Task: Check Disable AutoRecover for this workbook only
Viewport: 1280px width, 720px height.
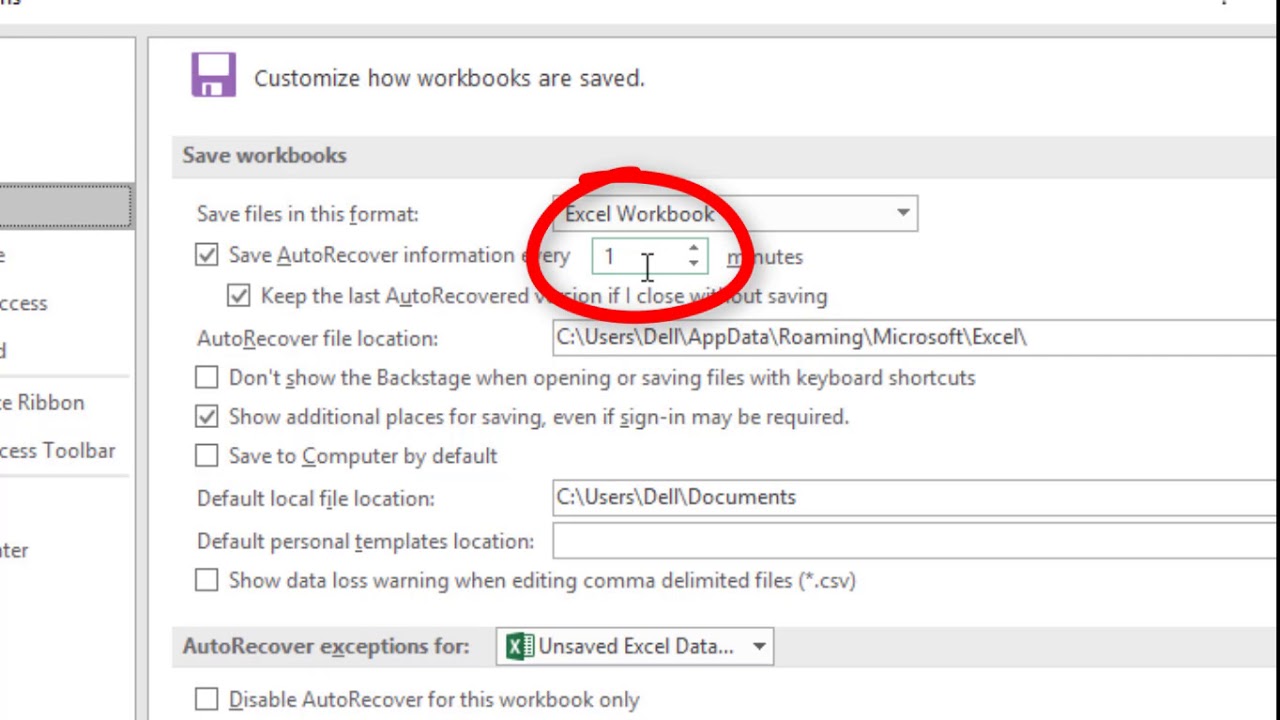Action: tap(206, 699)
